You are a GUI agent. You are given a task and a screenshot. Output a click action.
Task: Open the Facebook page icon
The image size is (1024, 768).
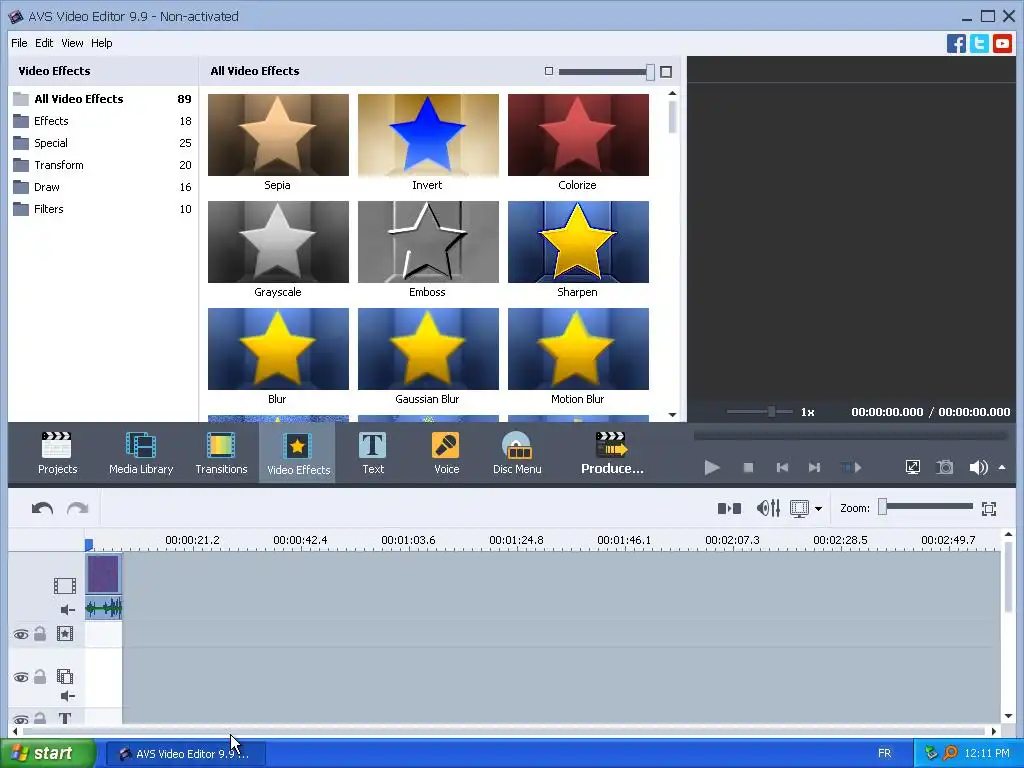(x=956, y=44)
